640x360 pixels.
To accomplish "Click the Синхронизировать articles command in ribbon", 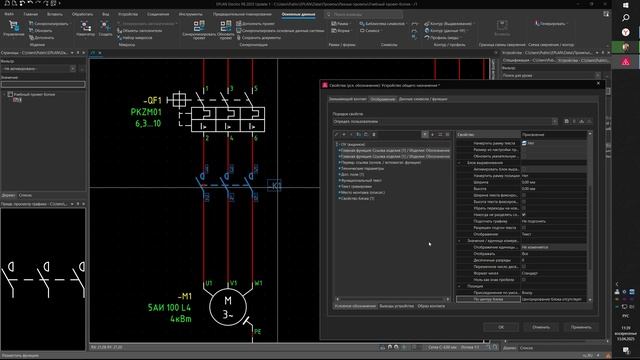I will tap(49, 24).
